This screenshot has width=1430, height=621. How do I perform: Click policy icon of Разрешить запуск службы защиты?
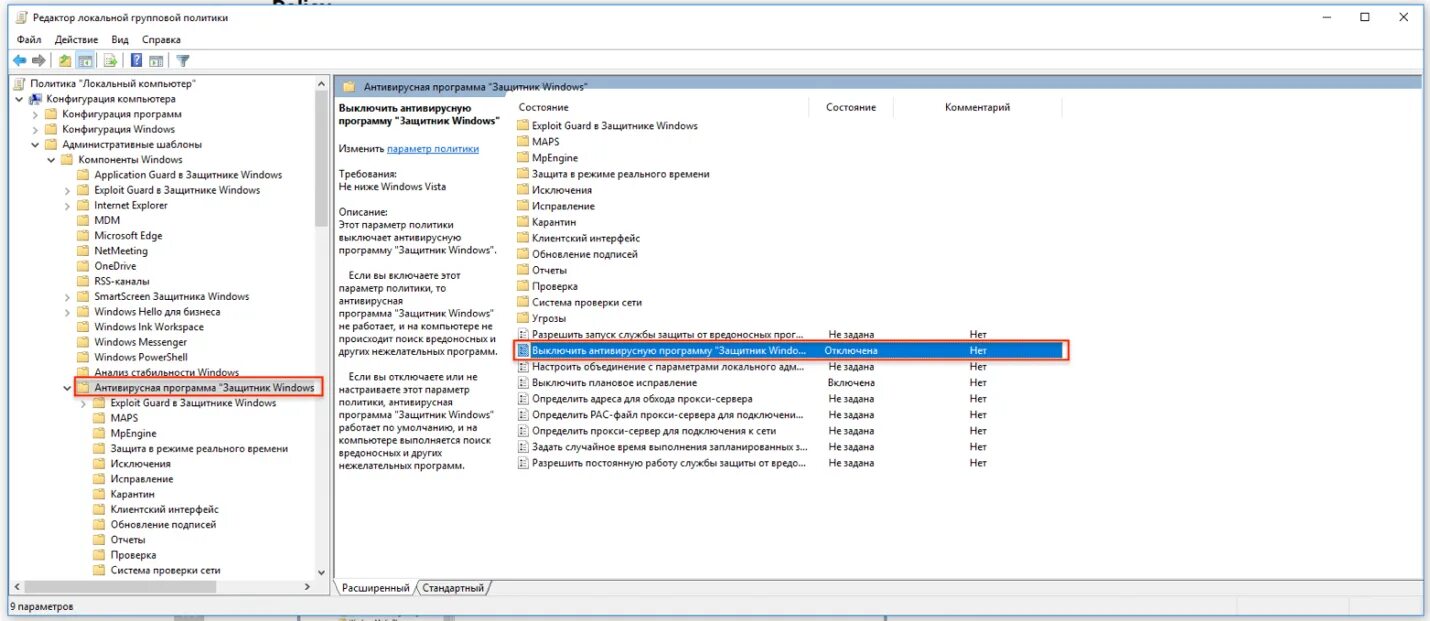523,335
